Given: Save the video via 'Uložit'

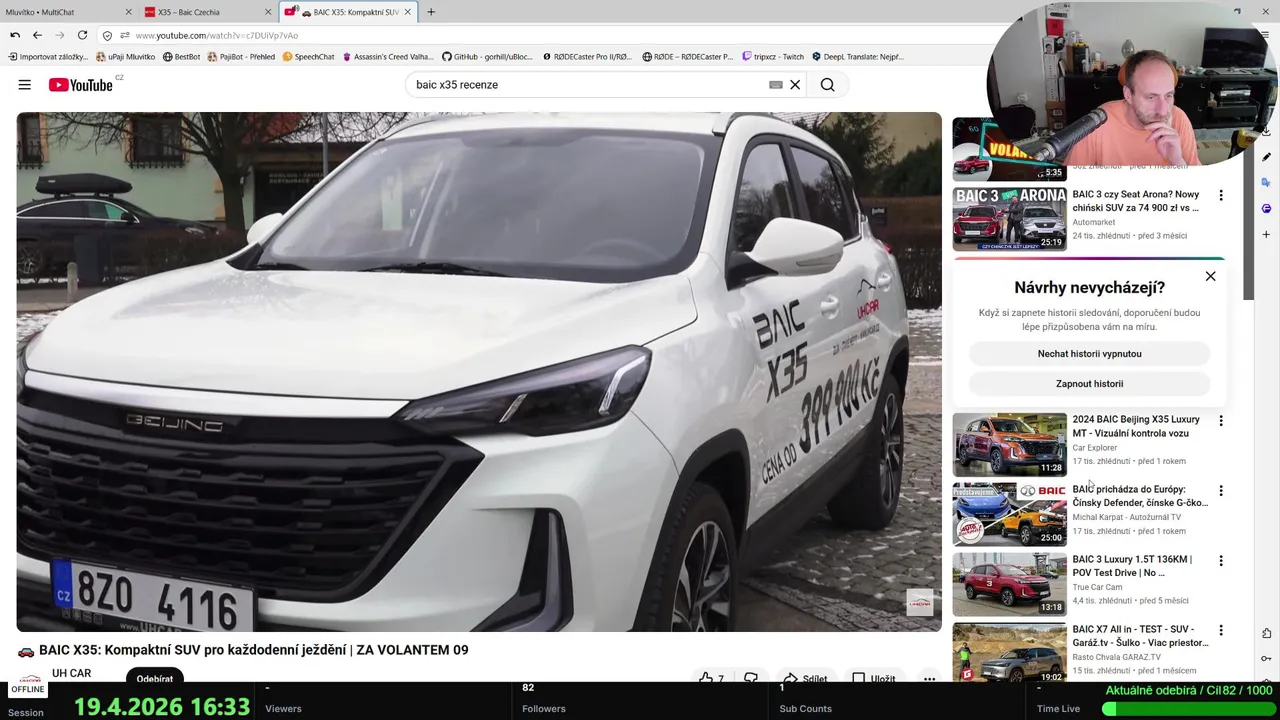Looking at the screenshot, I should pyautogui.click(x=874, y=677).
